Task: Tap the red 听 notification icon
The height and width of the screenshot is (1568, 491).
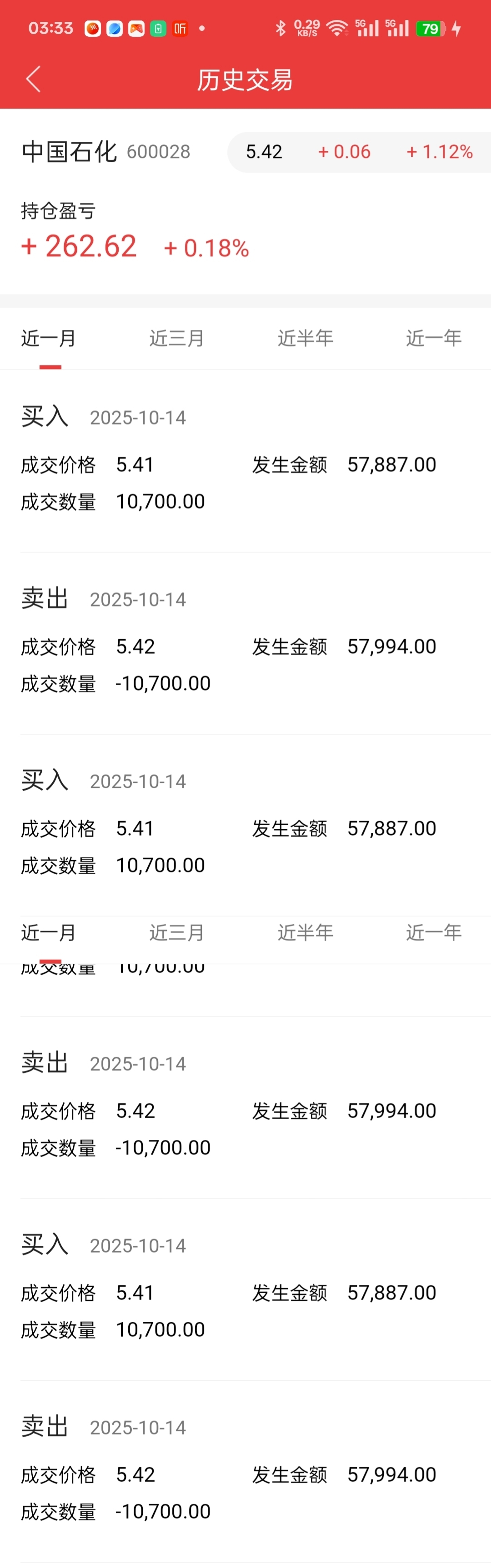Action: [180, 29]
